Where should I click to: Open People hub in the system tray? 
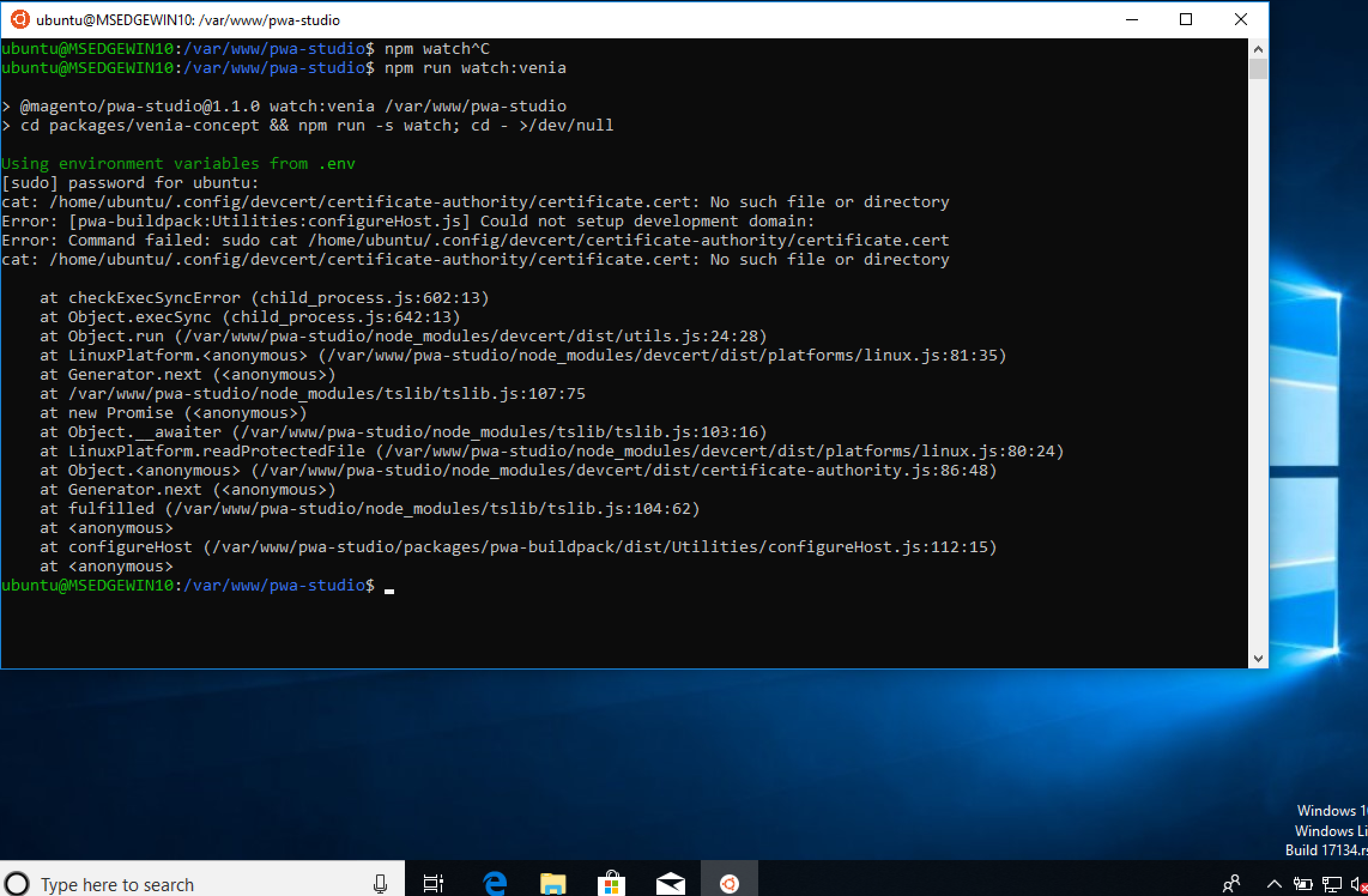(x=1233, y=883)
